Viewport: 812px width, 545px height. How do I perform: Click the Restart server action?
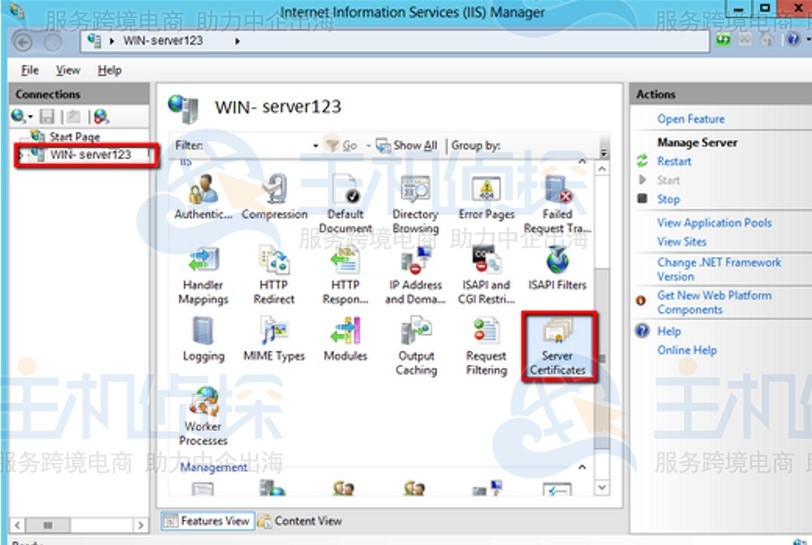(674, 161)
